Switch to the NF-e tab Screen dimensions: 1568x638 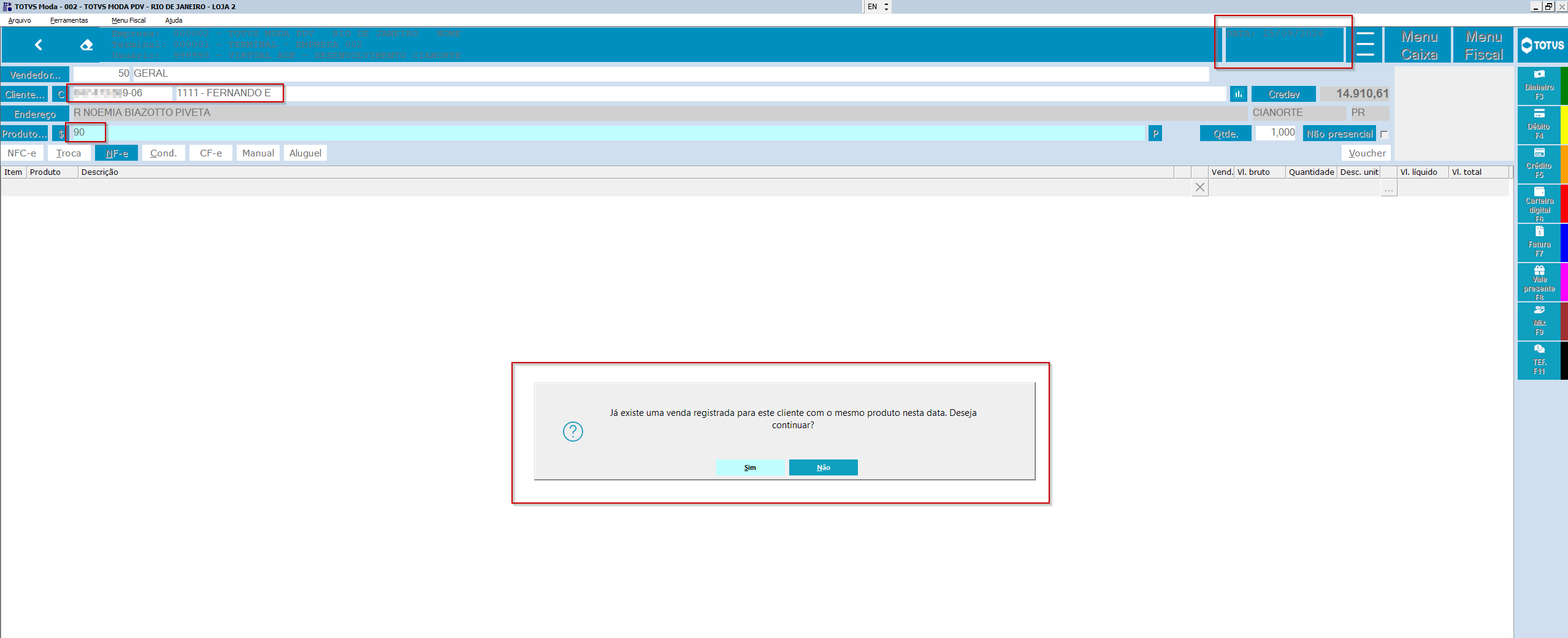pos(117,153)
